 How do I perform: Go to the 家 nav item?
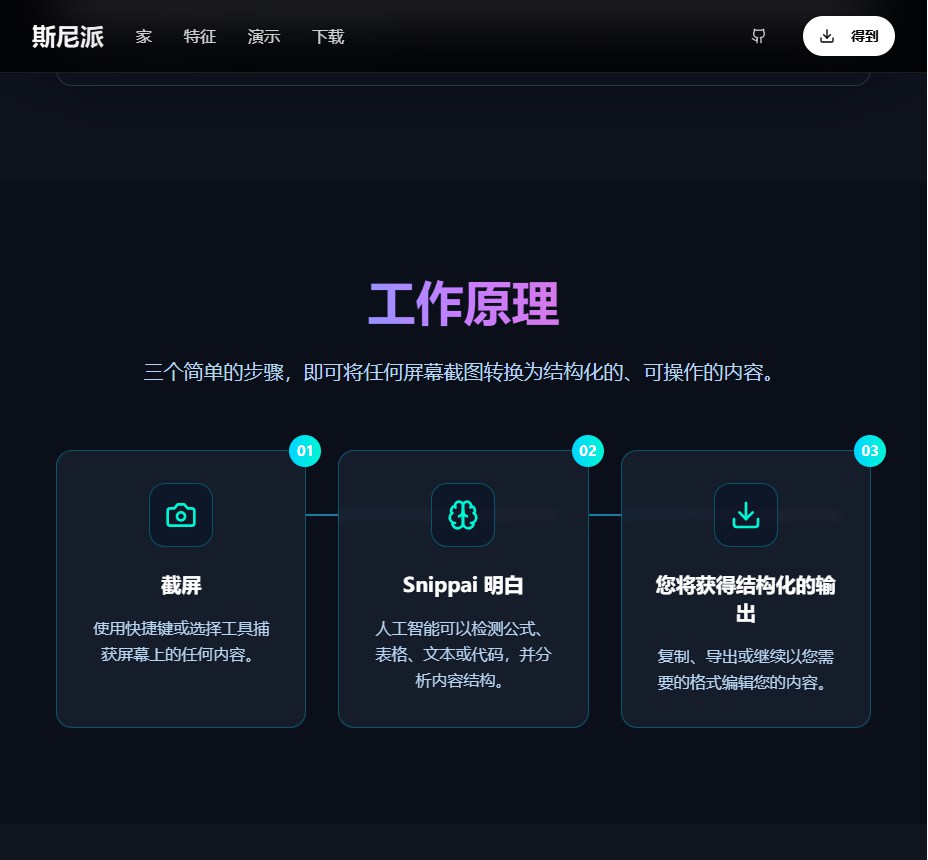[144, 37]
